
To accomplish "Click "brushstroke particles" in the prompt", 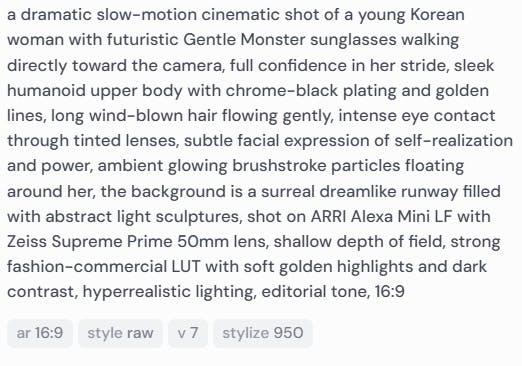I will coord(316,166).
